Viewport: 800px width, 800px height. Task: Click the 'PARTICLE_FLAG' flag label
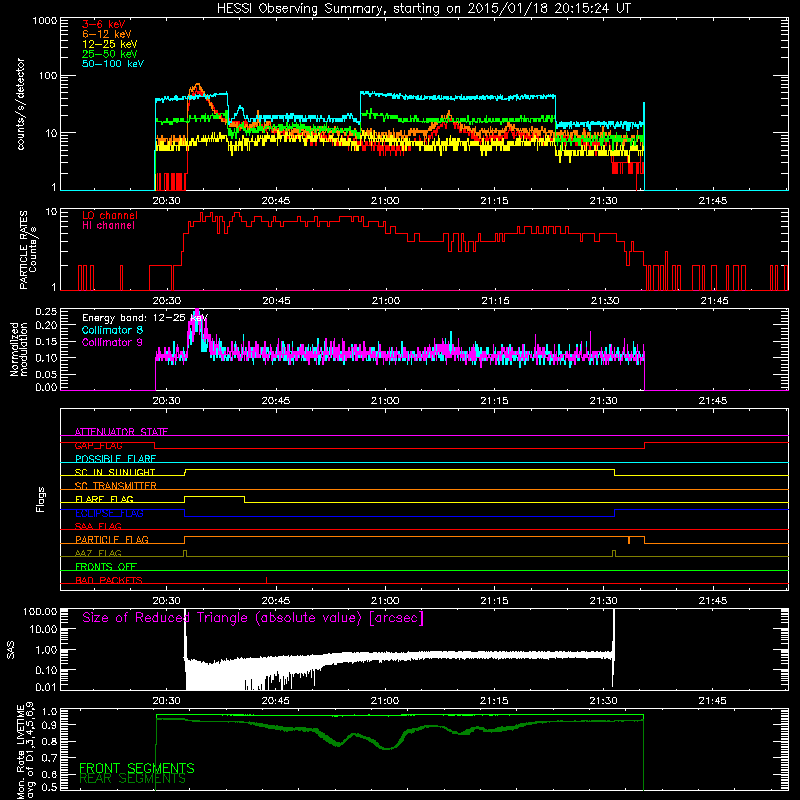tap(112, 539)
